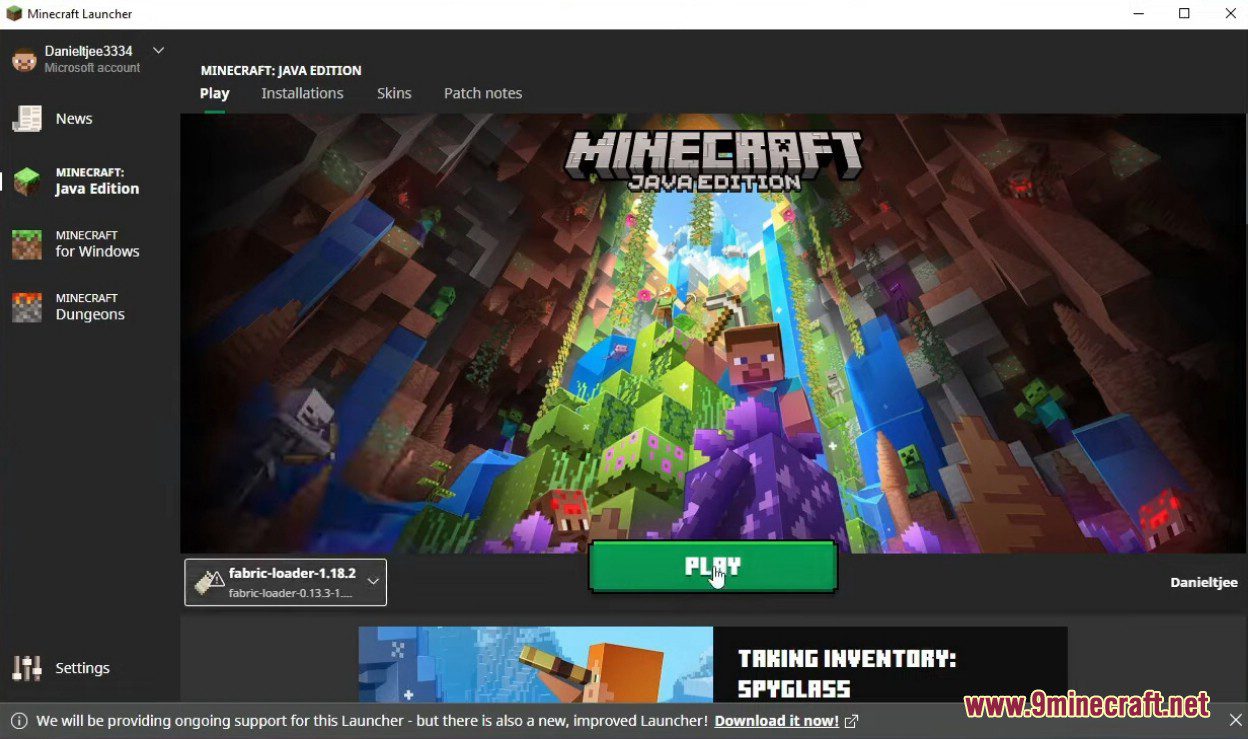Image resolution: width=1248 pixels, height=739 pixels.
Task: Select MINECRAFT Dungeons in sidebar
Action: (90, 307)
